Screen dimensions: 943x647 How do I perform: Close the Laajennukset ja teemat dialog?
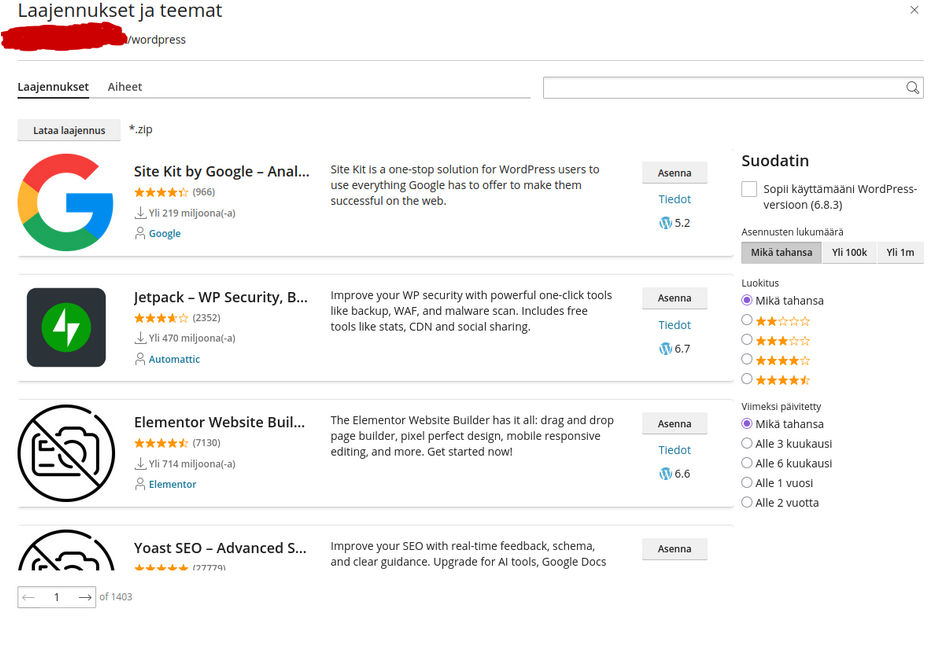pyautogui.click(x=914, y=10)
